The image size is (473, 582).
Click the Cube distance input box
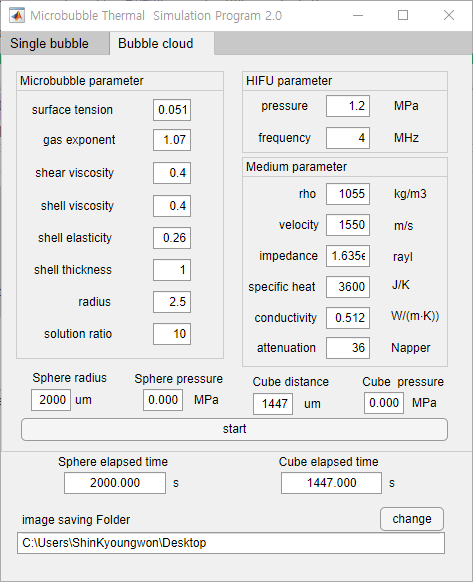[273, 404]
